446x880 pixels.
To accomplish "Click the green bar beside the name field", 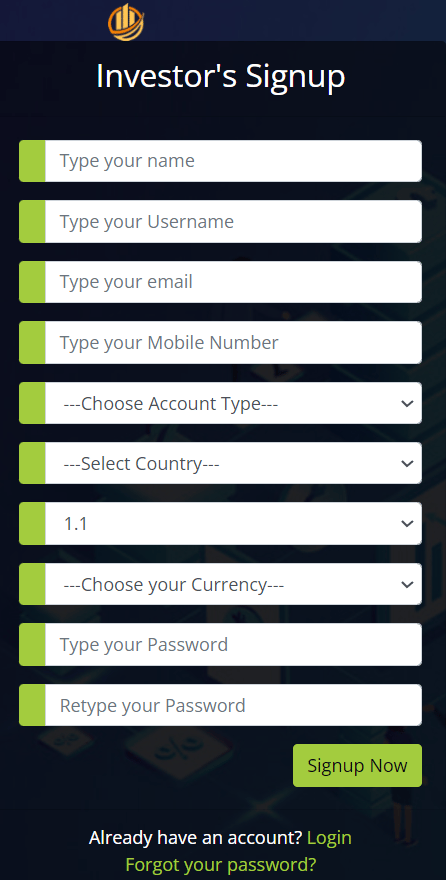I will (33, 161).
